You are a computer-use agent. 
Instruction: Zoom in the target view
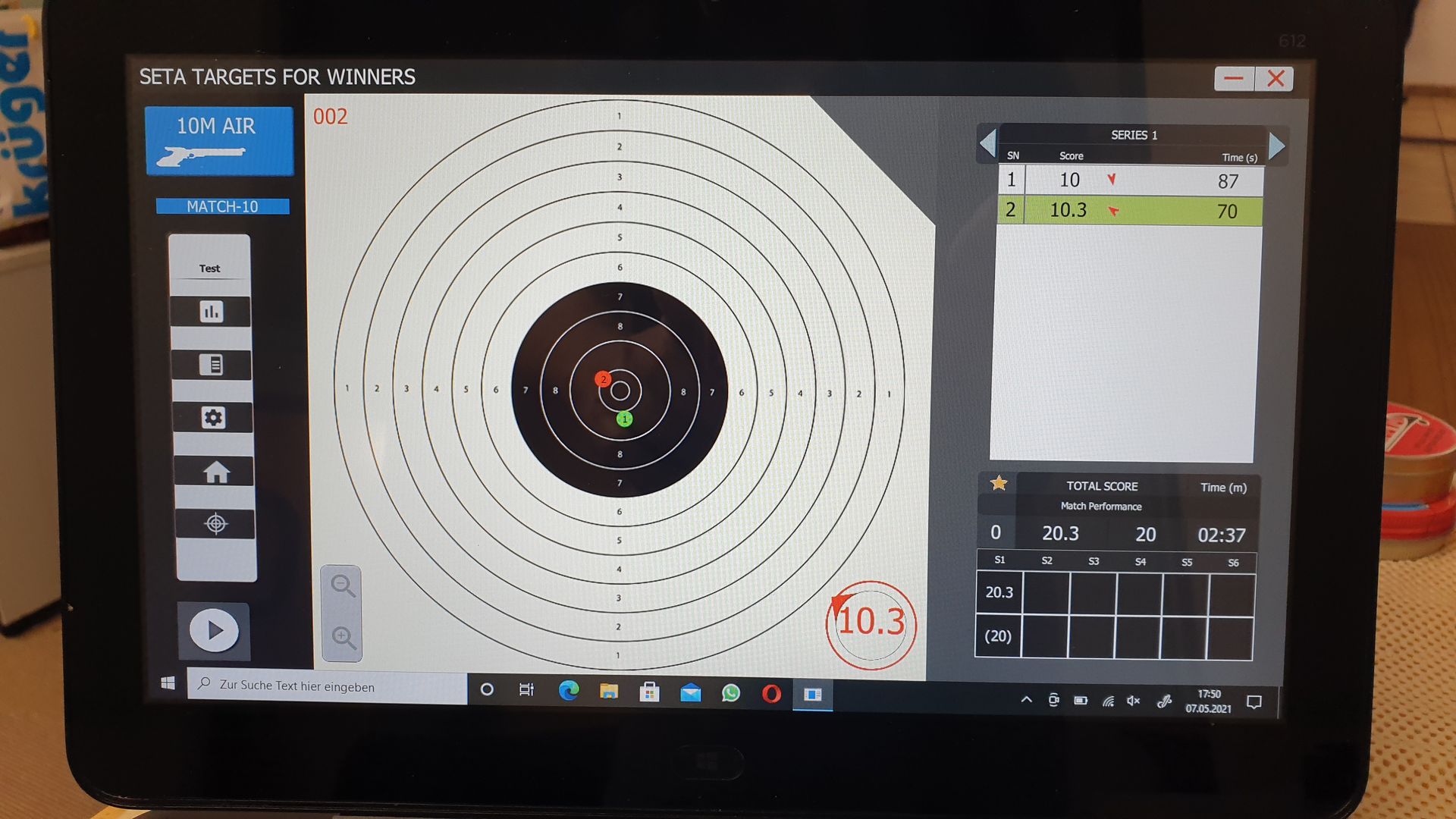(343, 638)
